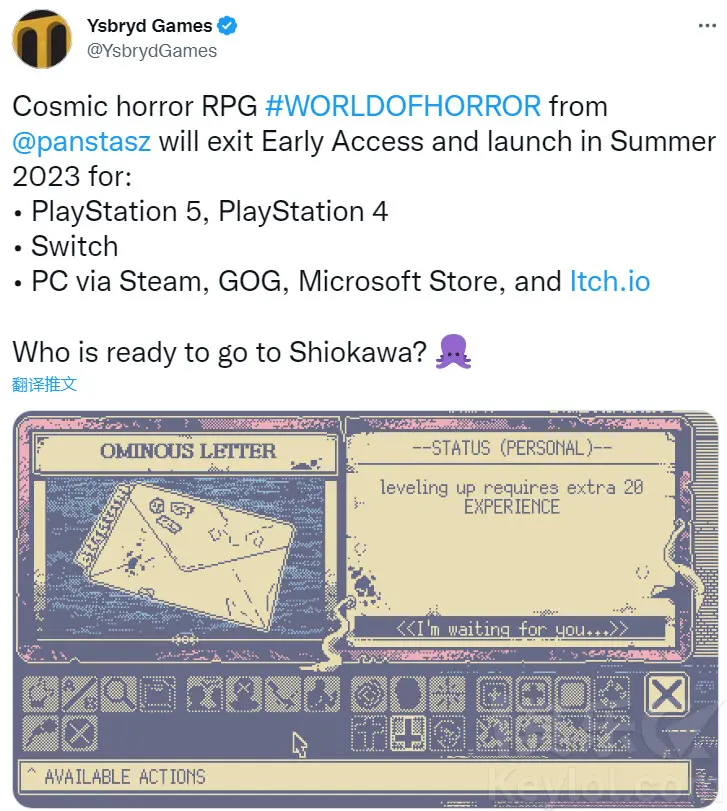Image resolution: width=727 pixels, height=811 pixels.
Task: Open the Ysbryd Games profile avatar
Action: [42, 39]
